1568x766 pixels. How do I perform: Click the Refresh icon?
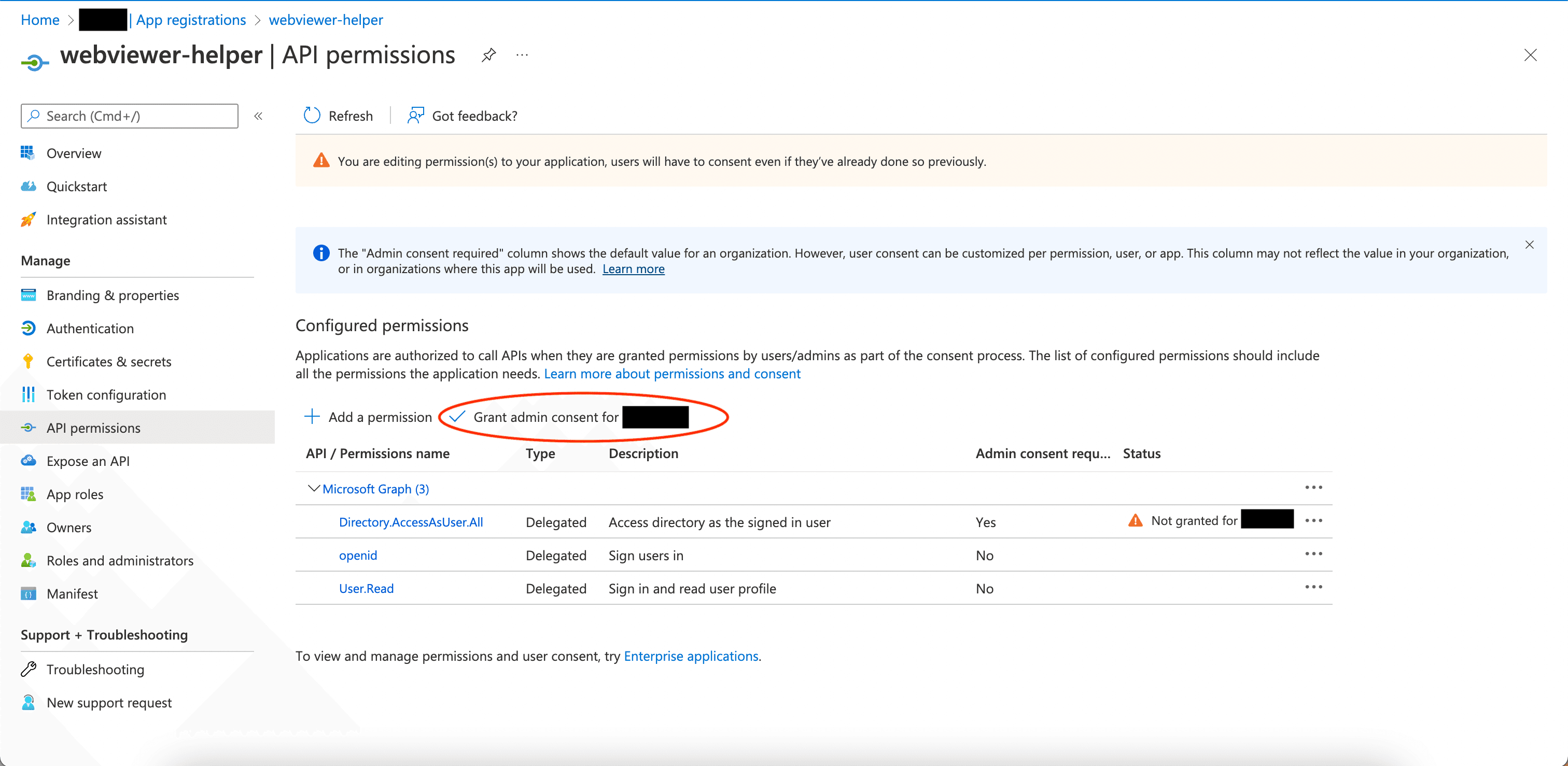[x=312, y=116]
